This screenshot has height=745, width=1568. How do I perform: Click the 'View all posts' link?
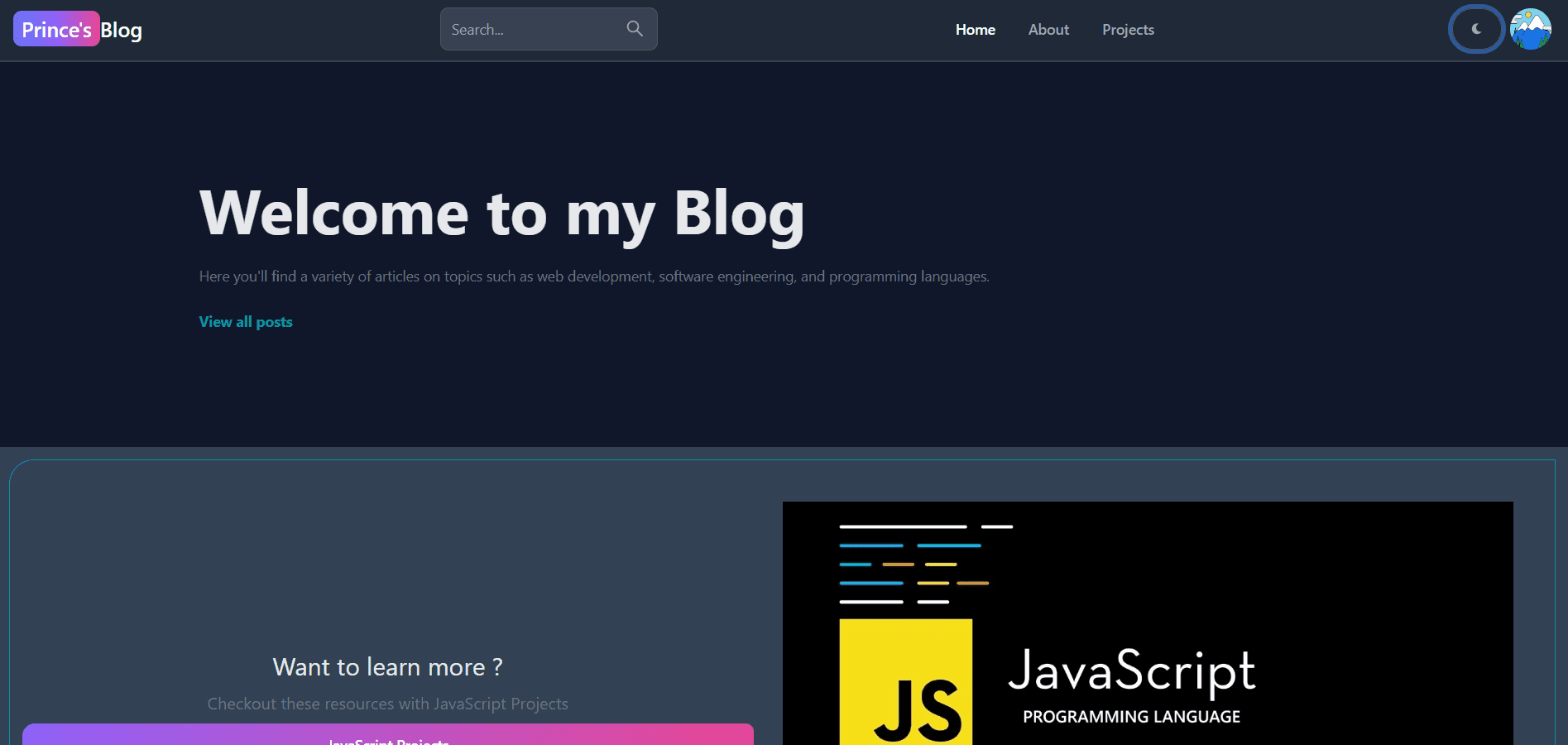tap(245, 322)
